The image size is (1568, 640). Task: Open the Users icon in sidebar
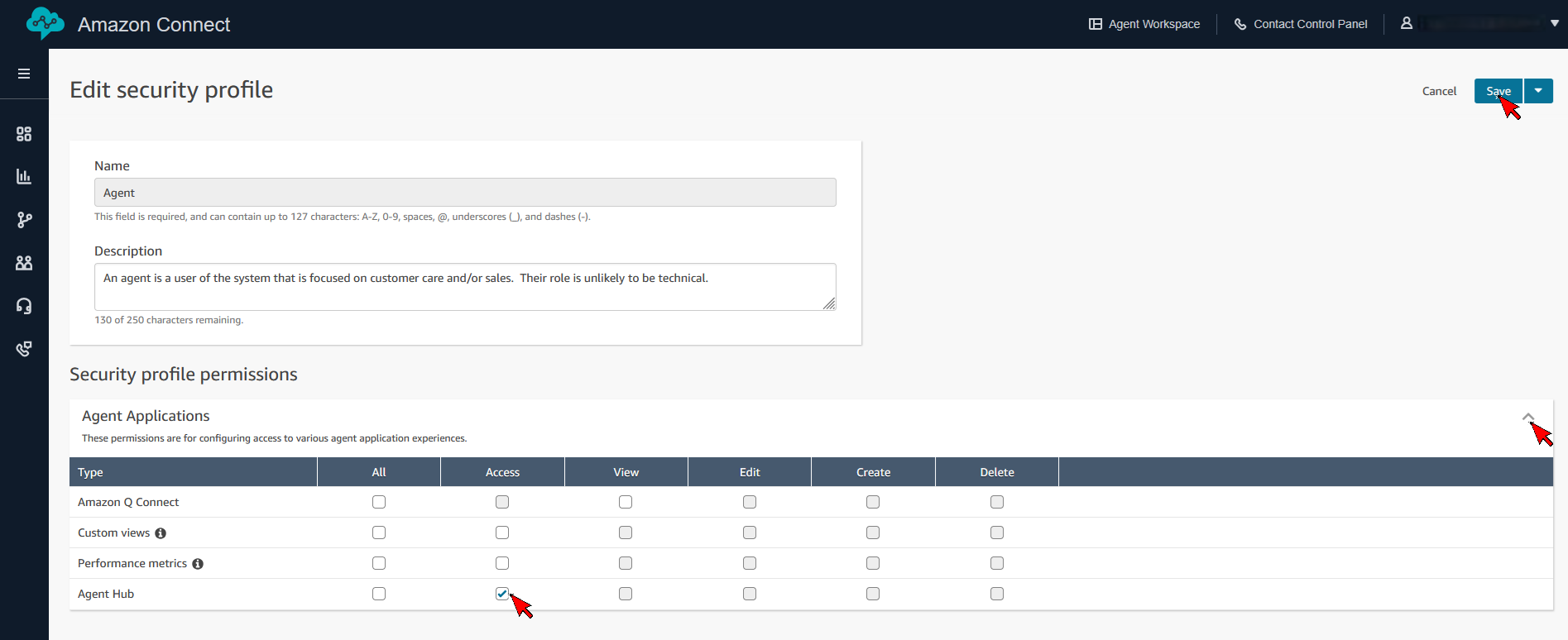(24, 263)
